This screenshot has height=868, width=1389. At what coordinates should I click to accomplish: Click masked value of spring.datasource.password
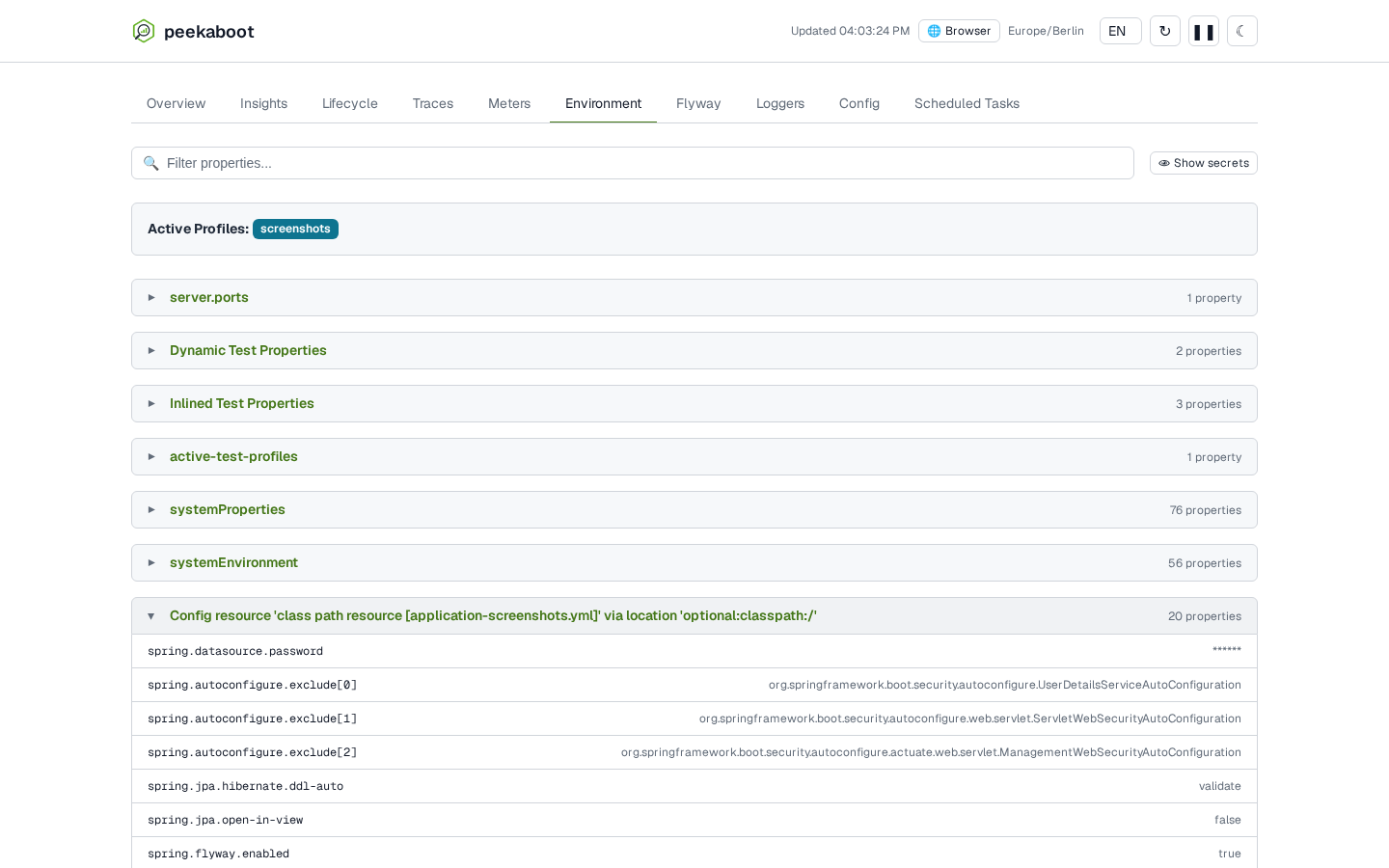point(1227,651)
